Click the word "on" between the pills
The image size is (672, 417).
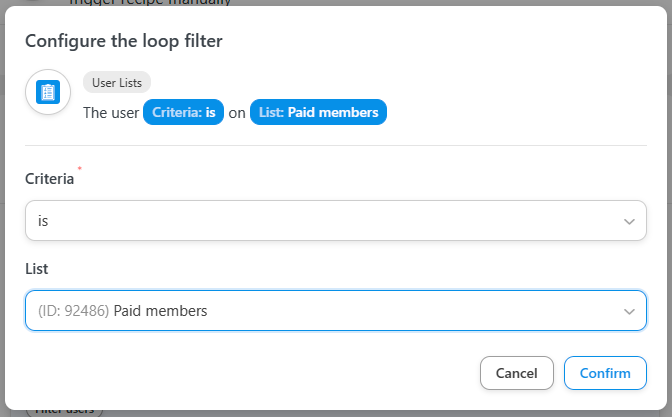pos(237,113)
